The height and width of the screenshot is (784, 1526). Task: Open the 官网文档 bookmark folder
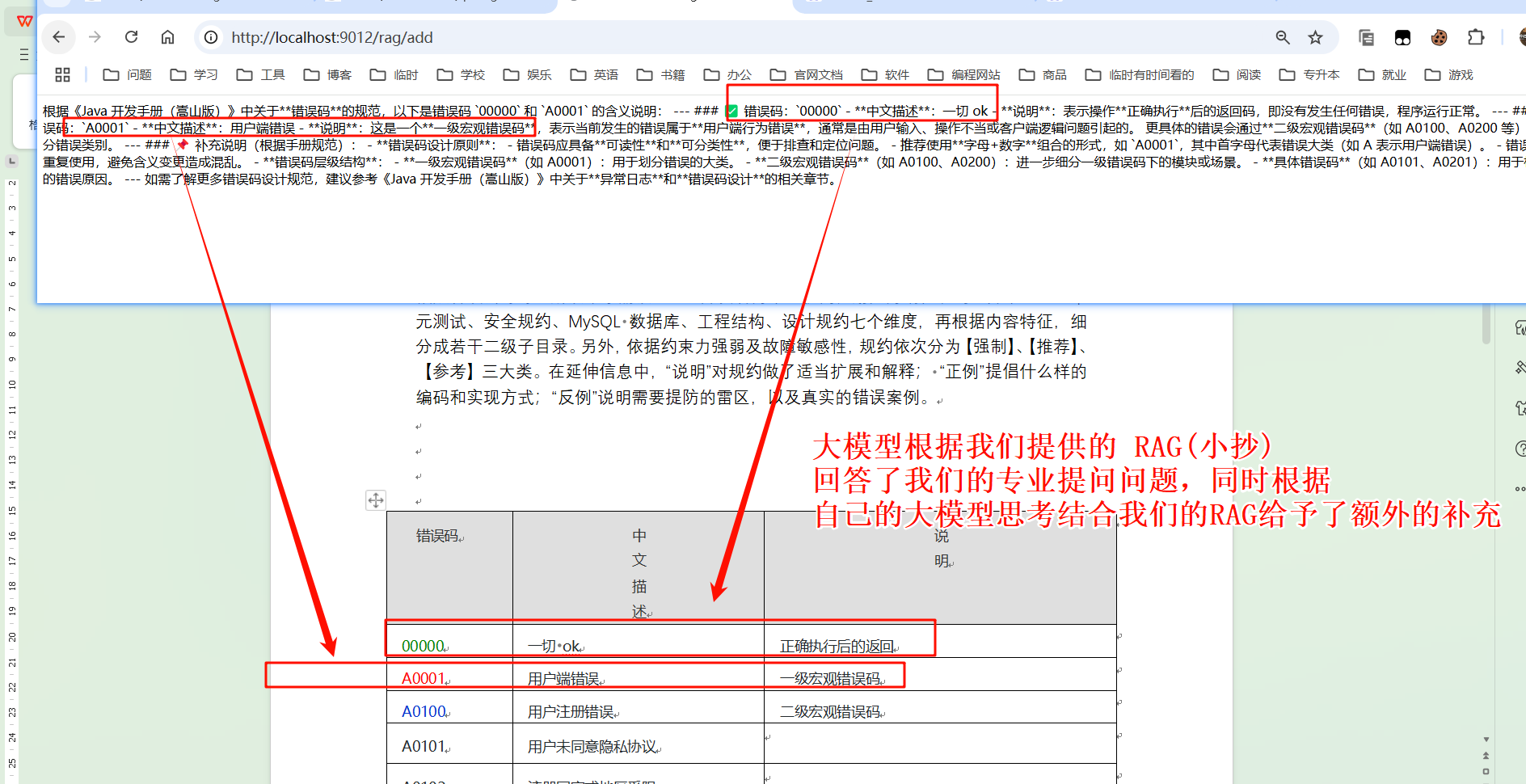807,75
